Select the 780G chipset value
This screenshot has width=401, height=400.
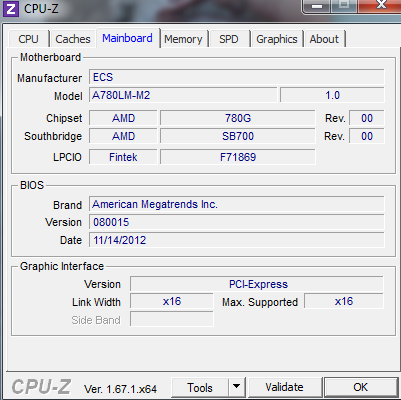pyautogui.click(x=238, y=118)
